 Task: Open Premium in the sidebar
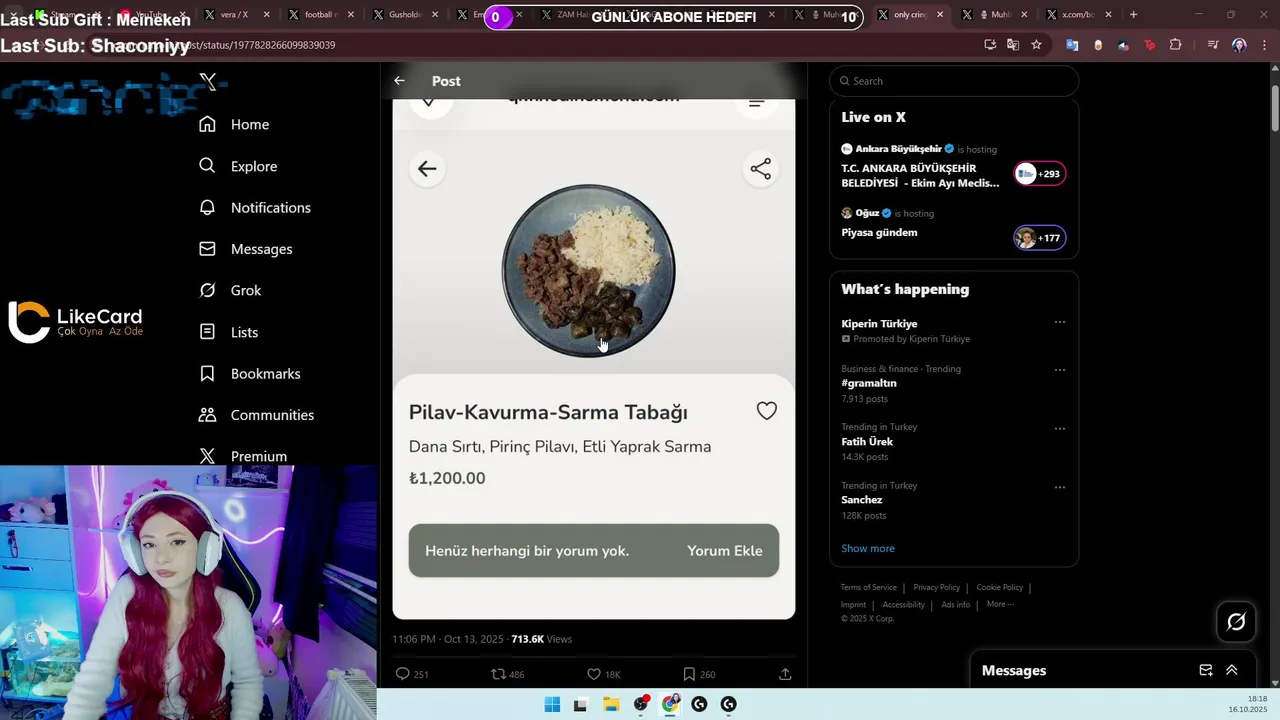pyautogui.click(x=243, y=456)
